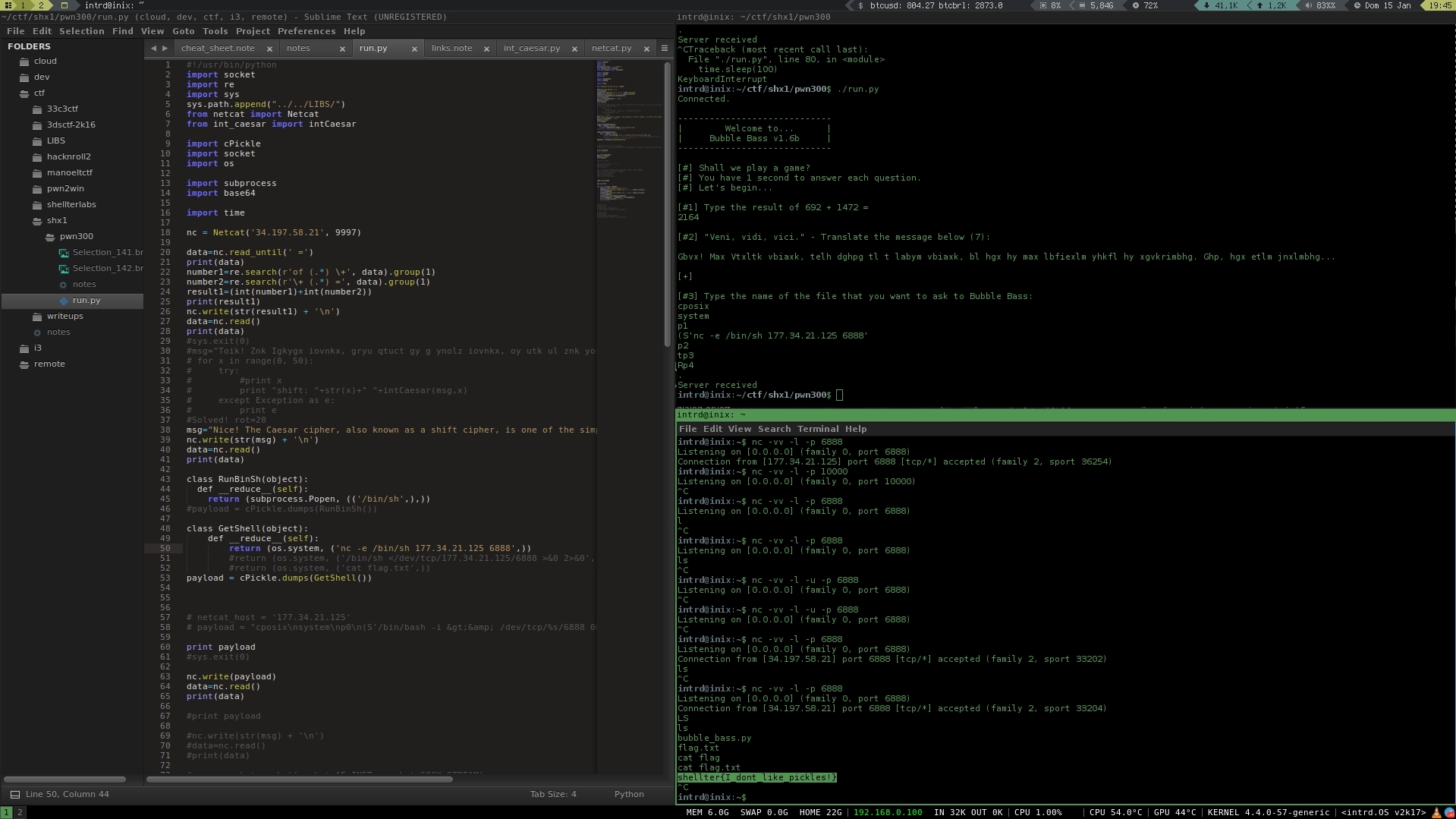The height and width of the screenshot is (819, 1456).
Task: Open the Sublime File menu
Action: point(15,31)
